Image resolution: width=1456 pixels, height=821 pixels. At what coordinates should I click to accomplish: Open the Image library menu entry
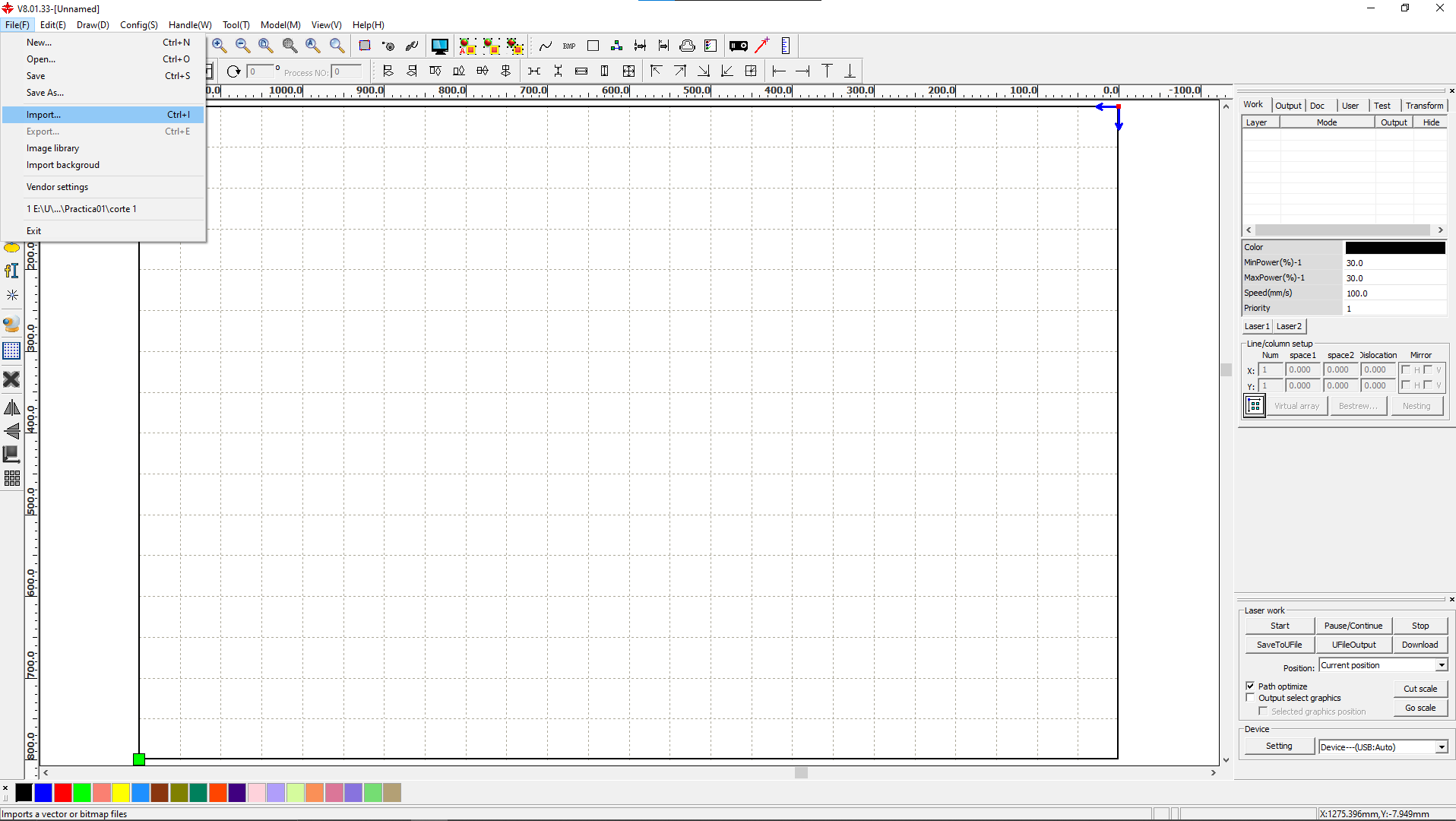103,148
